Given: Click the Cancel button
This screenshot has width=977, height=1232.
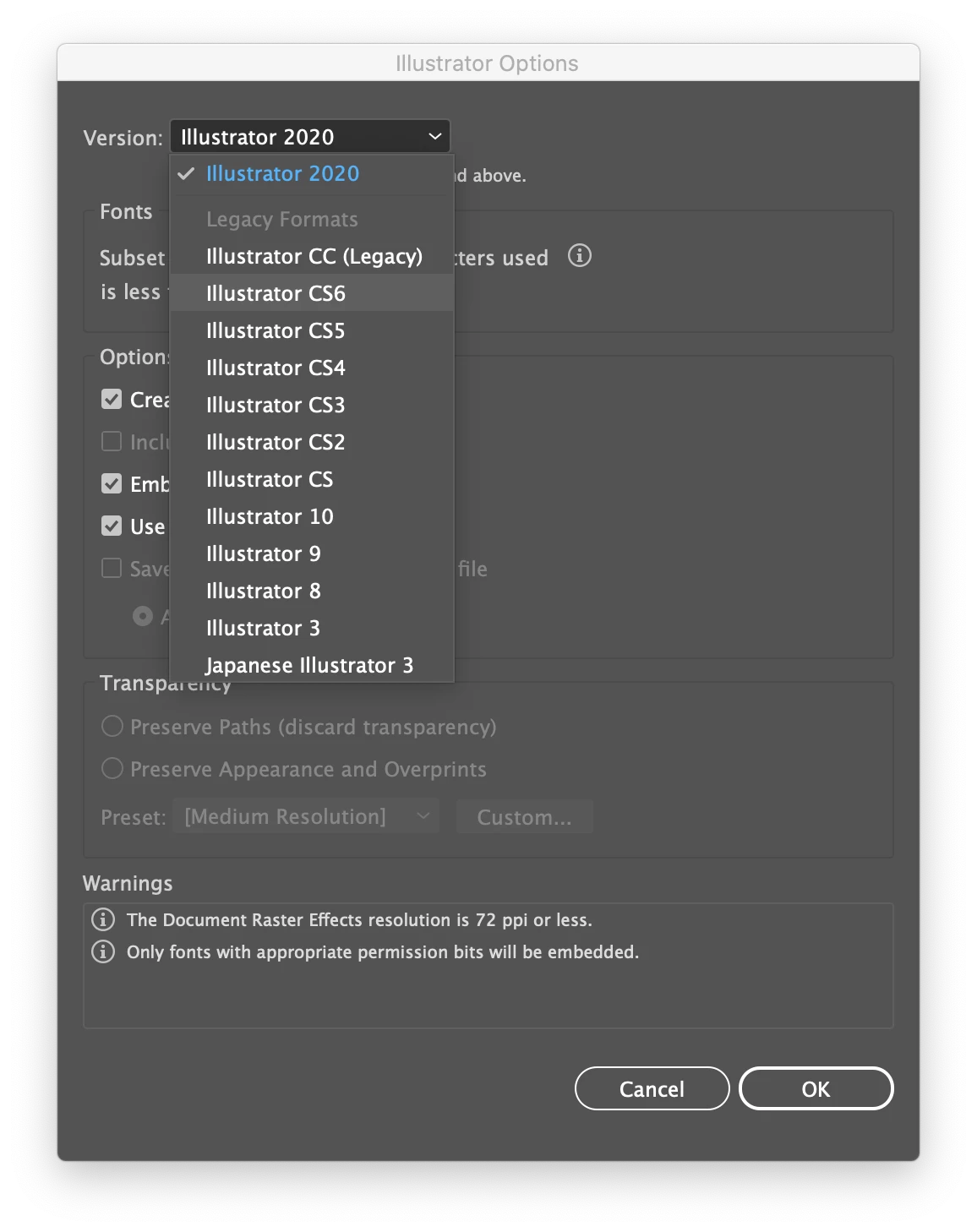Looking at the screenshot, I should click(652, 1088).
